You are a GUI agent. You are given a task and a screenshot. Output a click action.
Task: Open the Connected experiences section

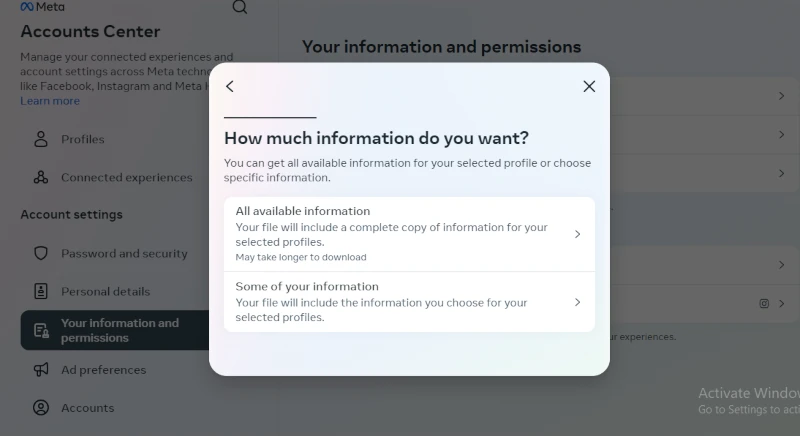126,177
